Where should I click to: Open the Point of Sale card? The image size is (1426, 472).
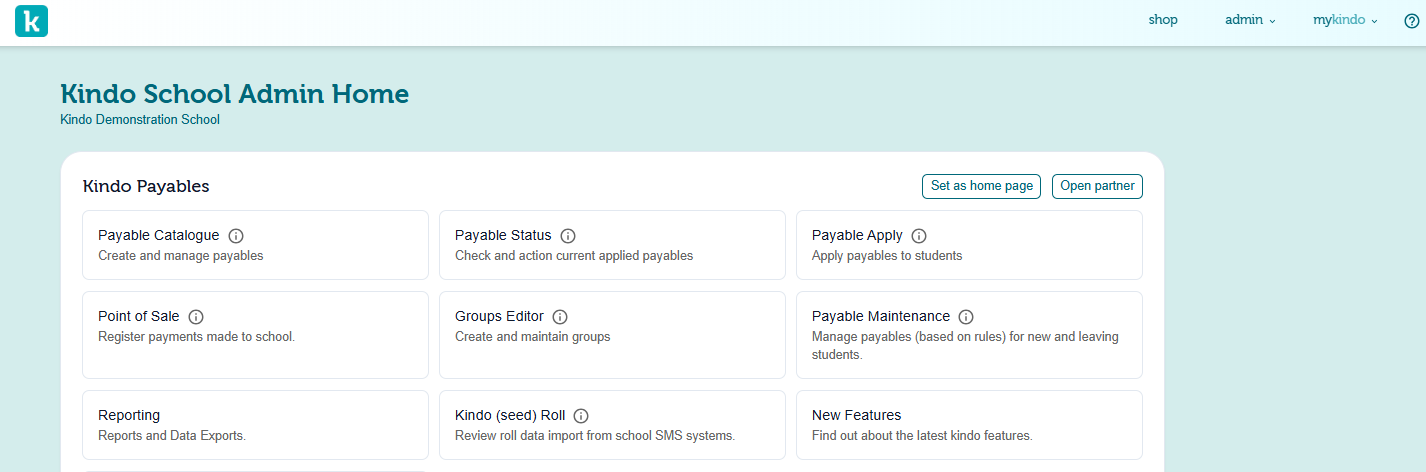pos(255,335)
